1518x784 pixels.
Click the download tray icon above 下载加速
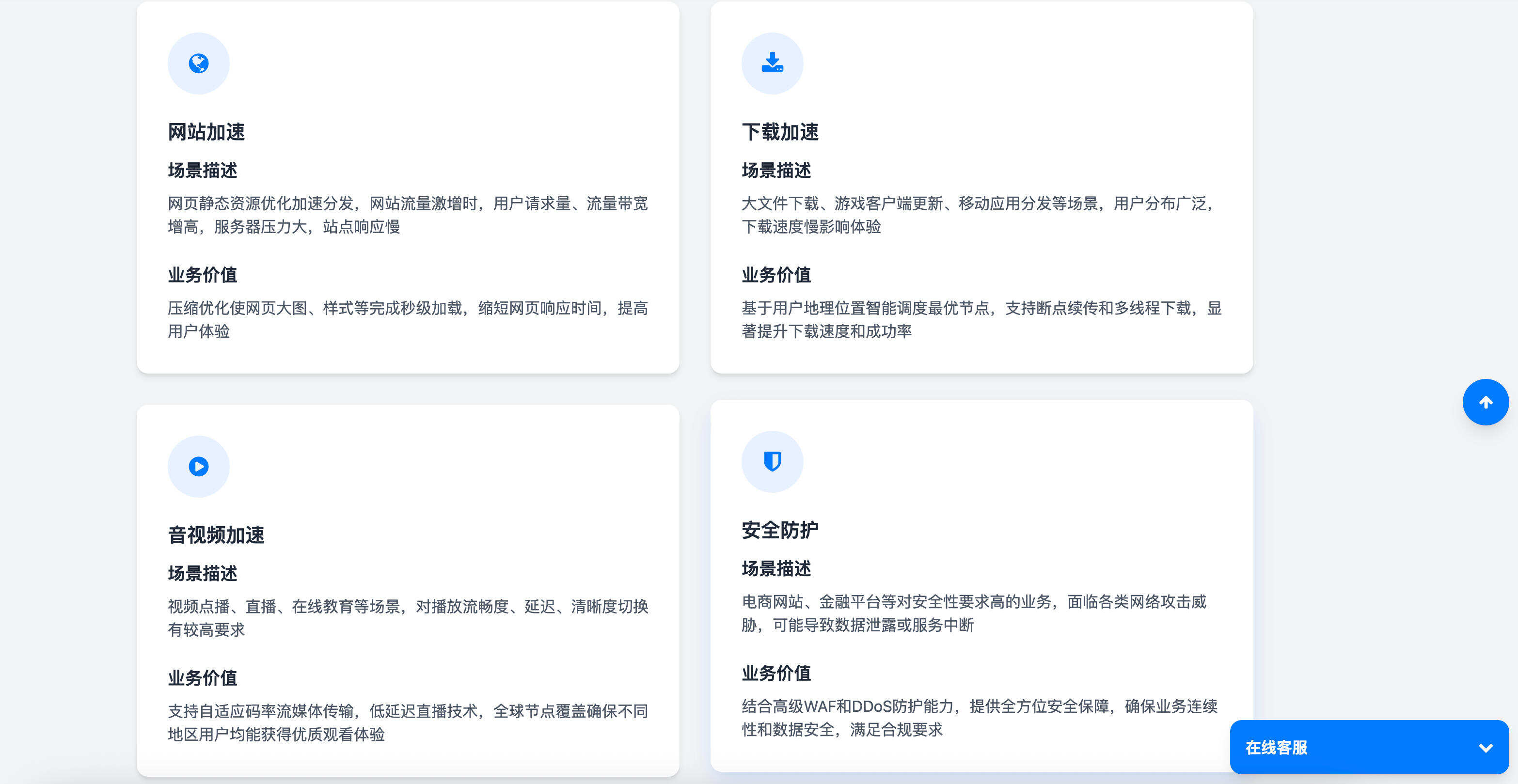pos(772,63)
